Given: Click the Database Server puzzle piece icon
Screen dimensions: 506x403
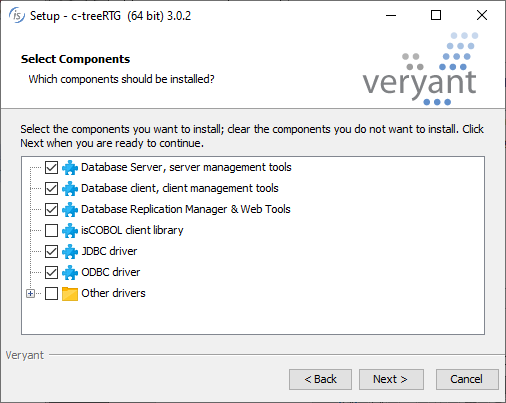Looking at the screenshot, I should pyautogui.click(x=70, y=167).
